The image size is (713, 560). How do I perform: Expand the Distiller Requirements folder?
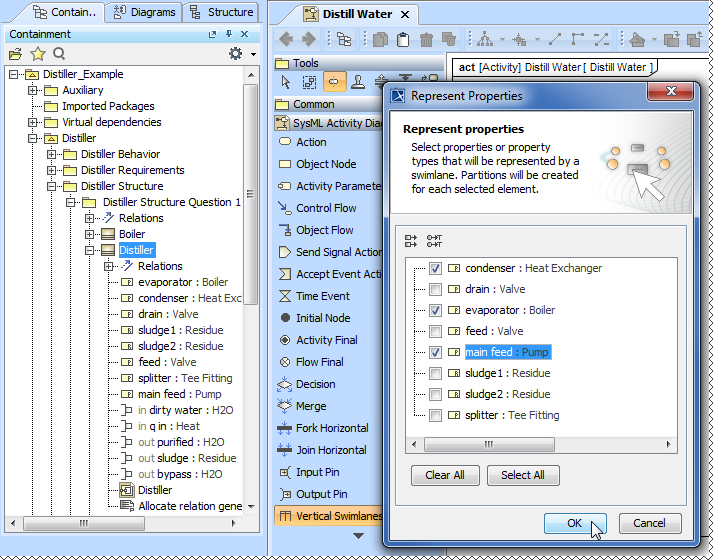[51, 170]
